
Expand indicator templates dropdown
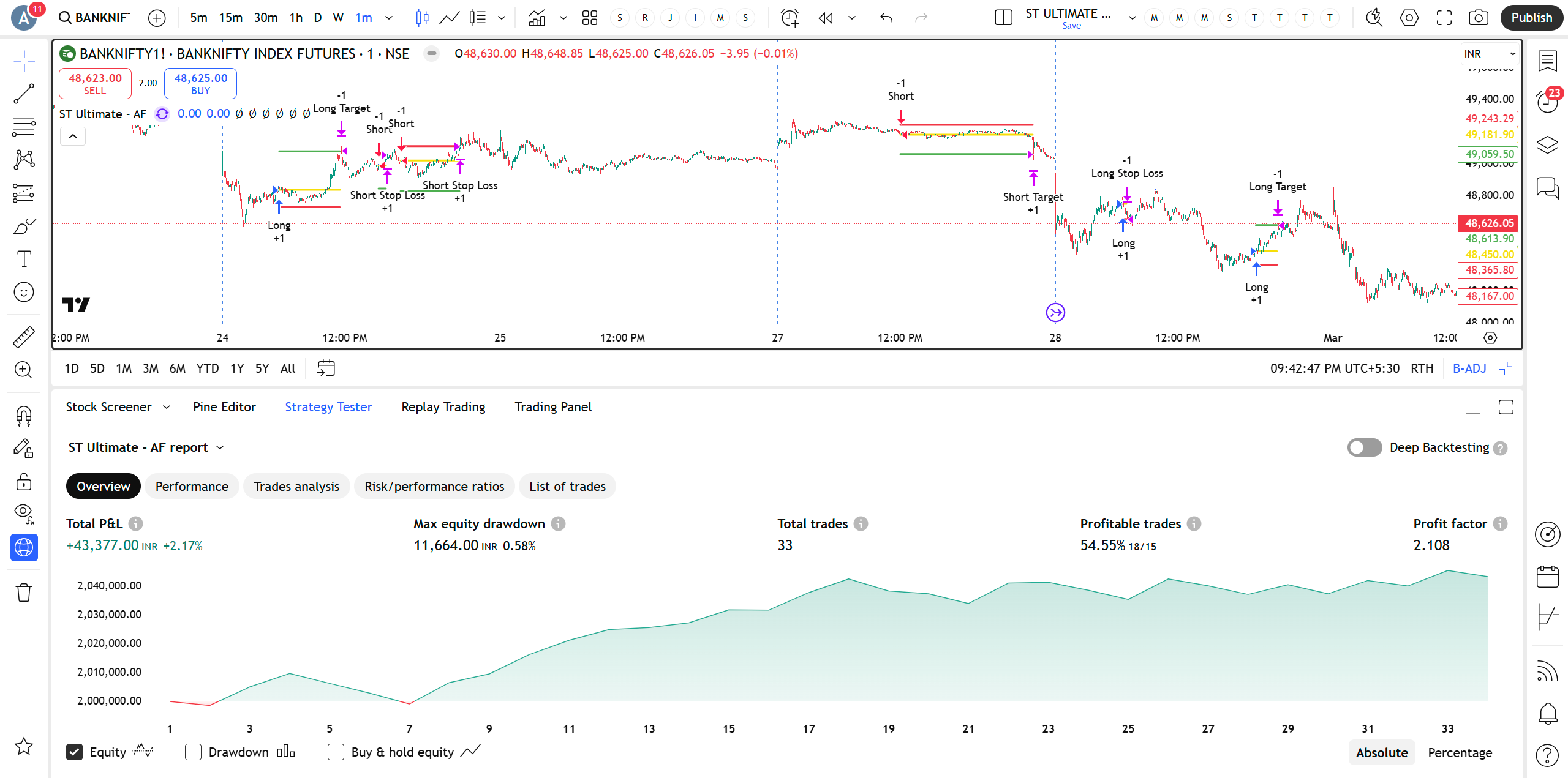pos(563,18)
